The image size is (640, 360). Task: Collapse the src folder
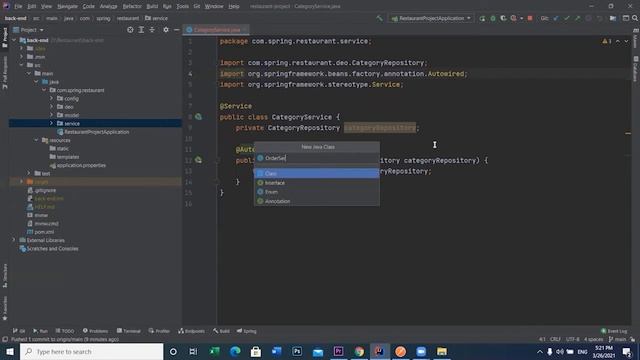[x=22, y=65]
